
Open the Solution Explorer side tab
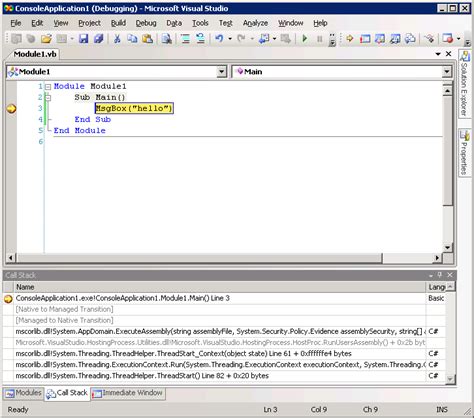click(x=464, y=83)
